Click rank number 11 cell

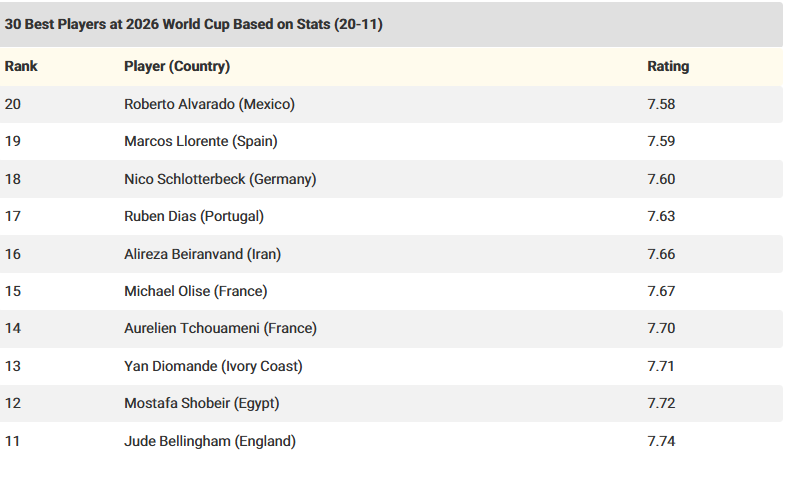pos(12,441)
